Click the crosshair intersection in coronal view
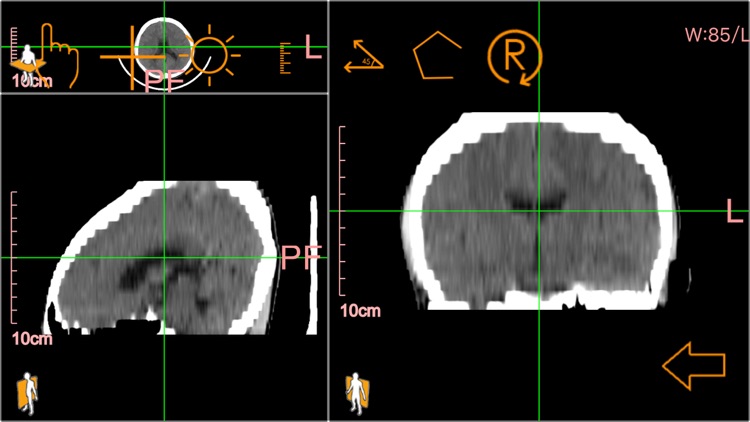 tap(539, 211)
